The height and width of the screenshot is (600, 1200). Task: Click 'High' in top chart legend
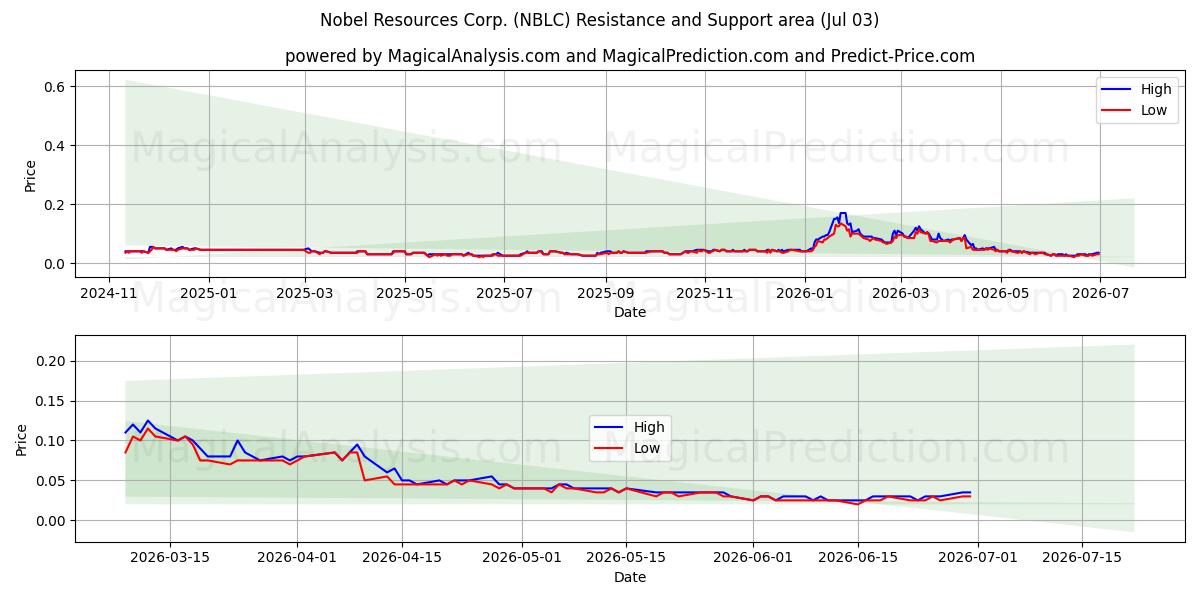click(1155, 89)
